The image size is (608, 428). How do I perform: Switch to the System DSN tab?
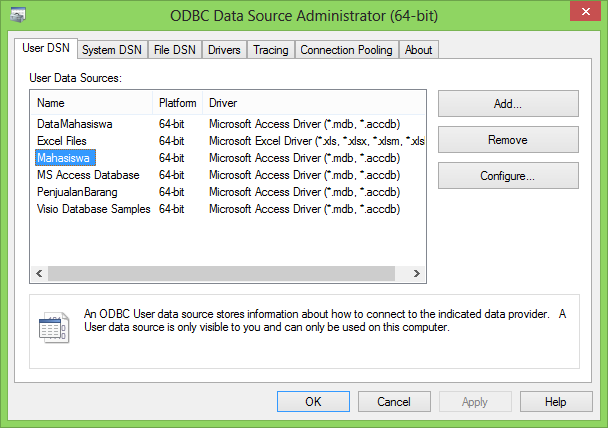tap(112, 50)
